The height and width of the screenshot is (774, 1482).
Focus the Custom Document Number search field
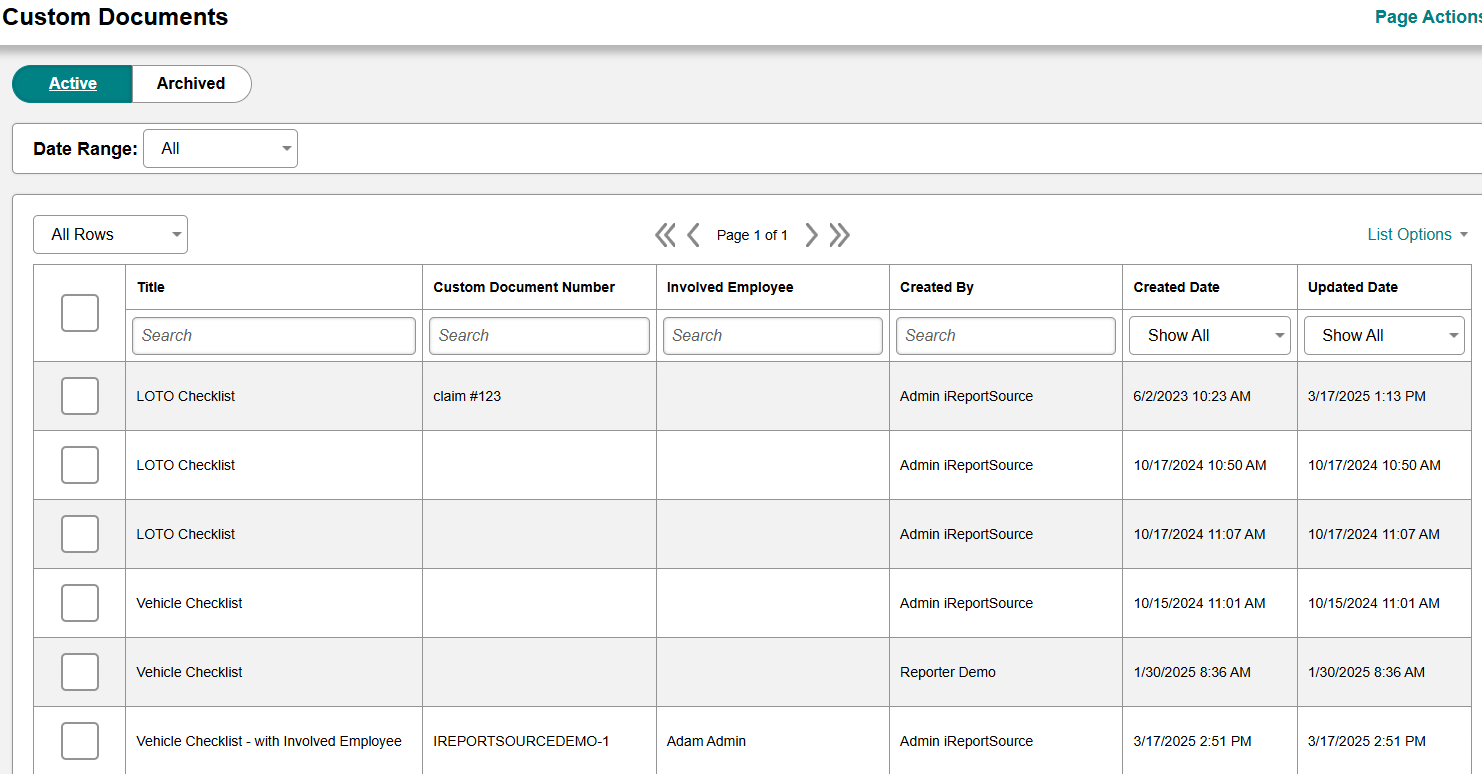pyautogui.click(x=539, y=336)
